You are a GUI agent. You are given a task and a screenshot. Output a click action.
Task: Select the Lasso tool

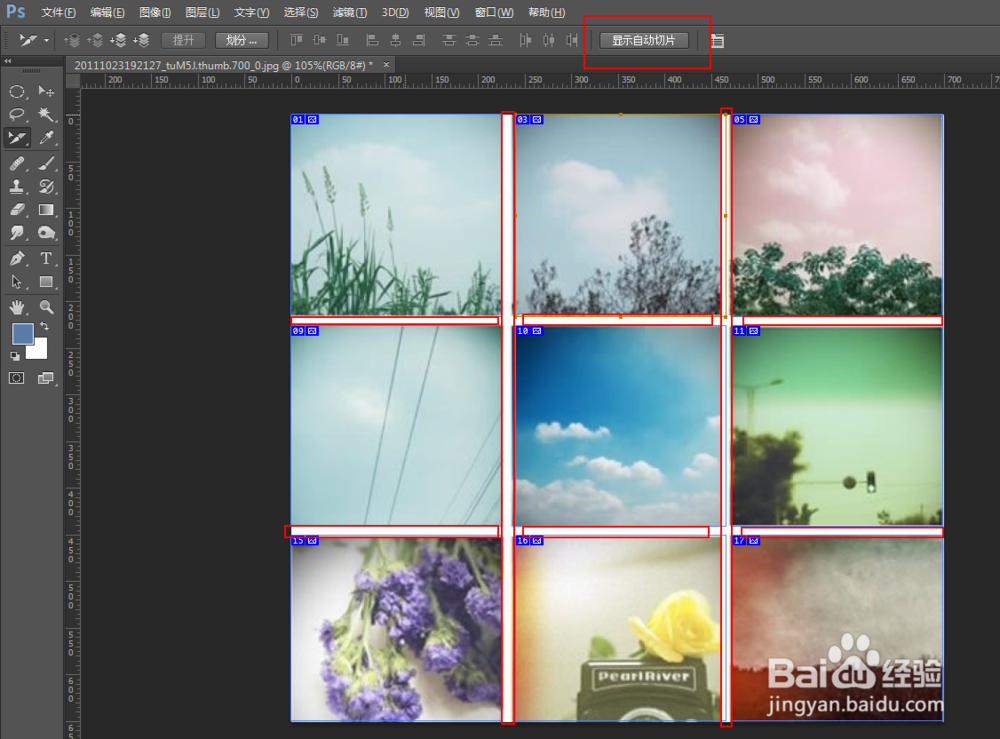[17, 115]
